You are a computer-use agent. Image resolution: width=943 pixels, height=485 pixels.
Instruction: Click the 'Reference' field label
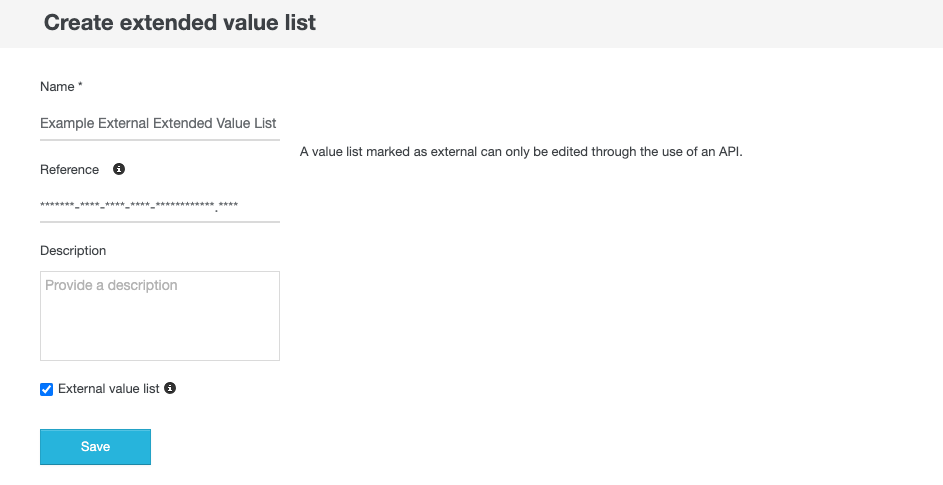tap(69, 169)
